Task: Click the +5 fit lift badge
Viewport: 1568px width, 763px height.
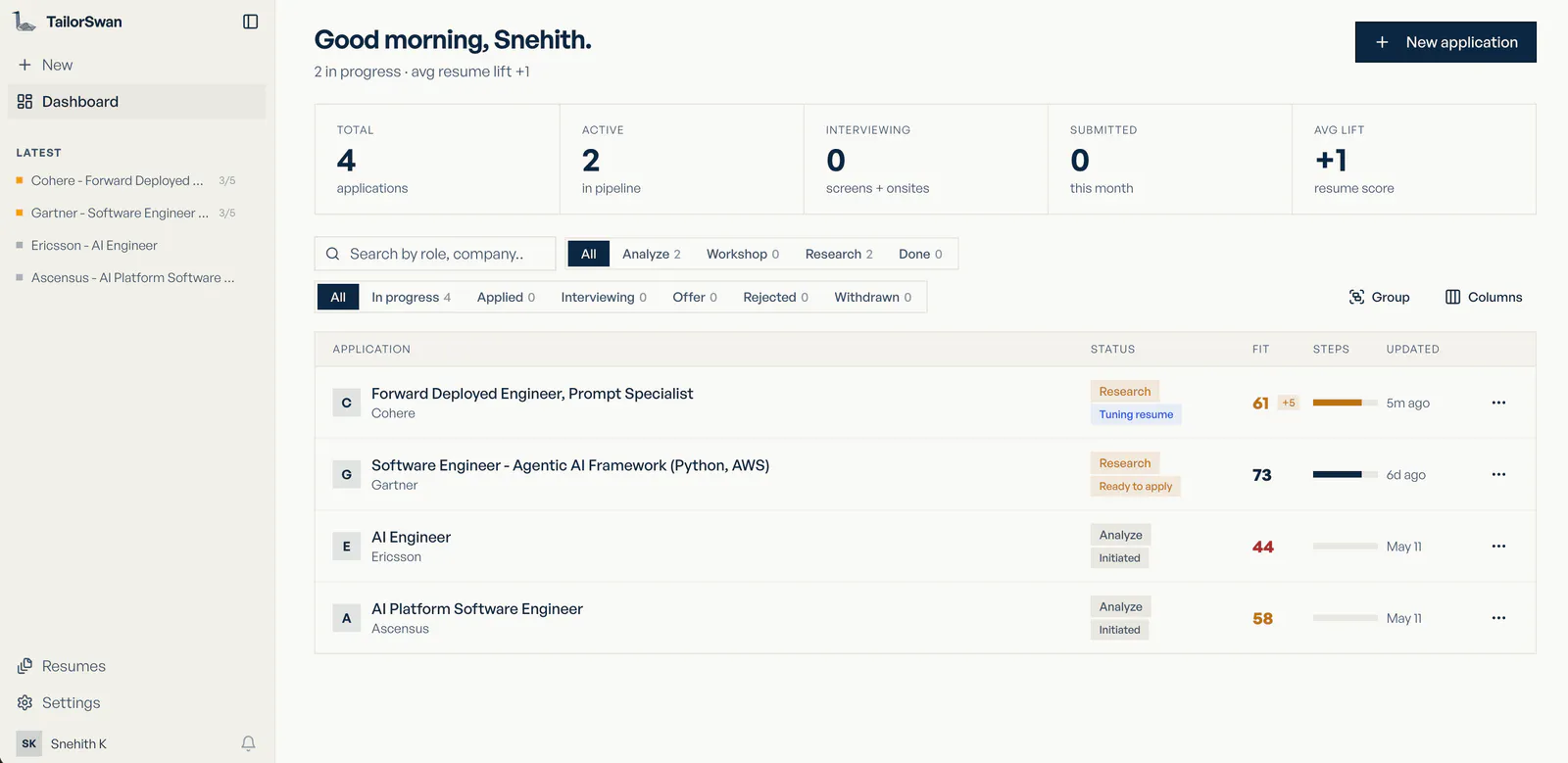Action: click(1289, 403)
